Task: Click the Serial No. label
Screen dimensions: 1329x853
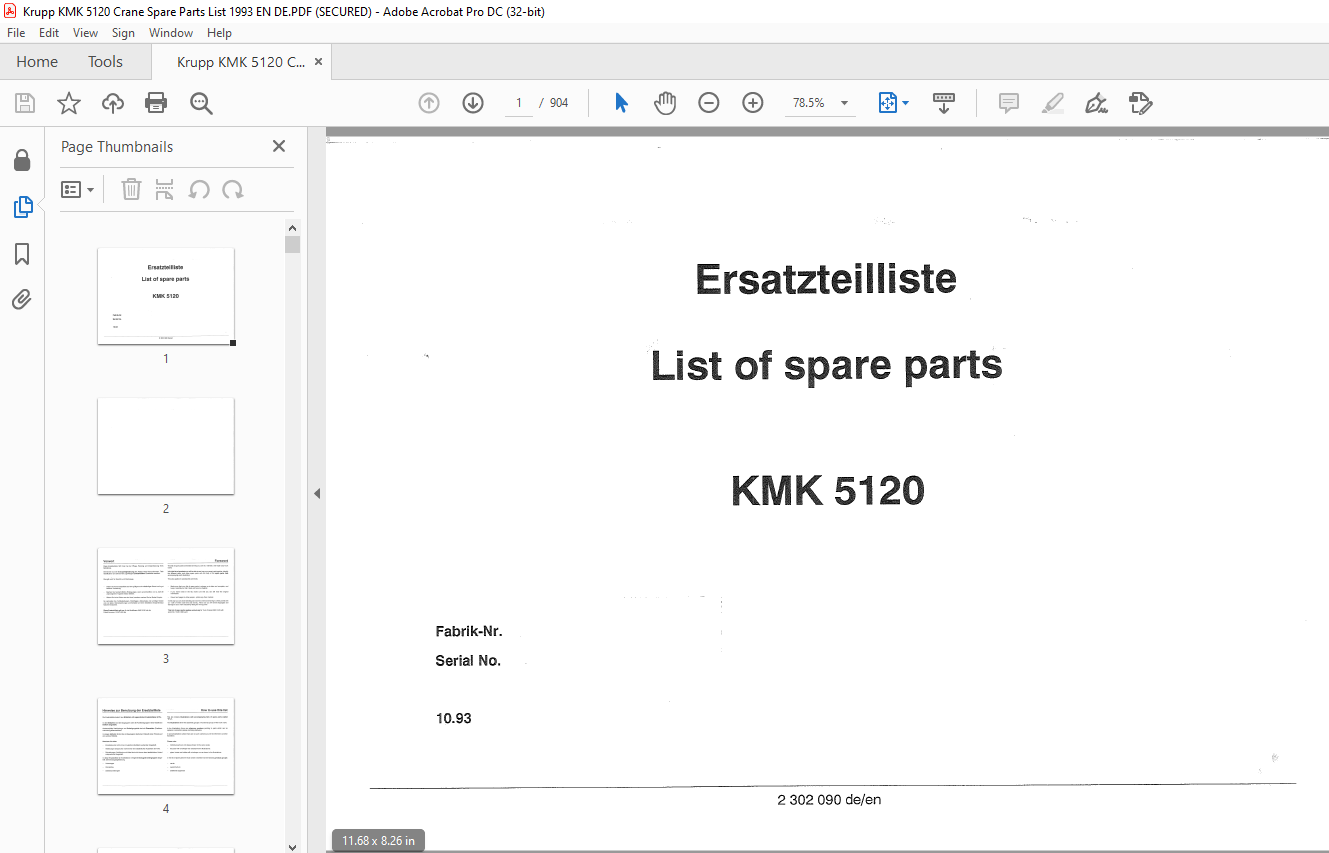Action: point(468,661)
